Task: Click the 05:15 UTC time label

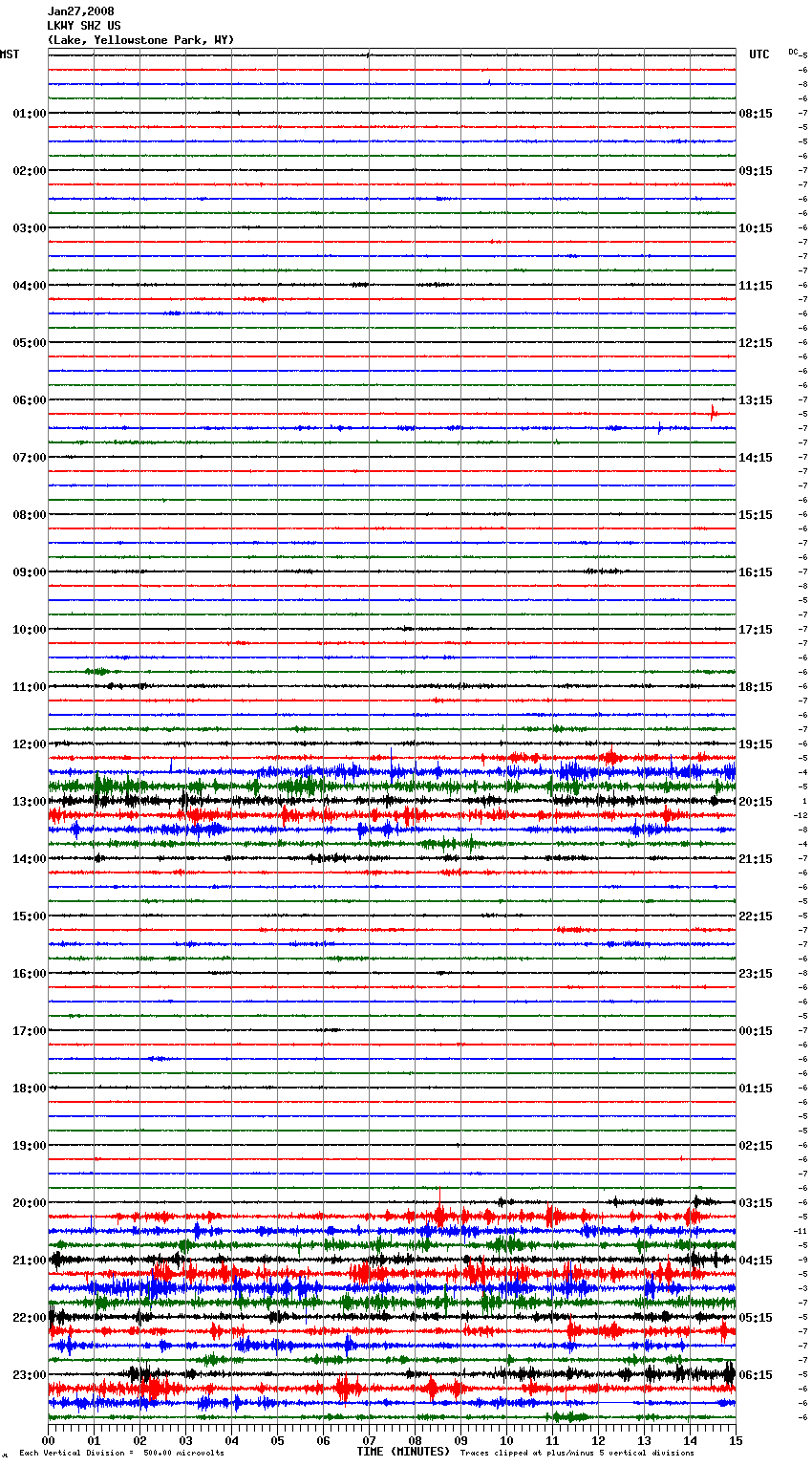Action: pos(756,1318)
